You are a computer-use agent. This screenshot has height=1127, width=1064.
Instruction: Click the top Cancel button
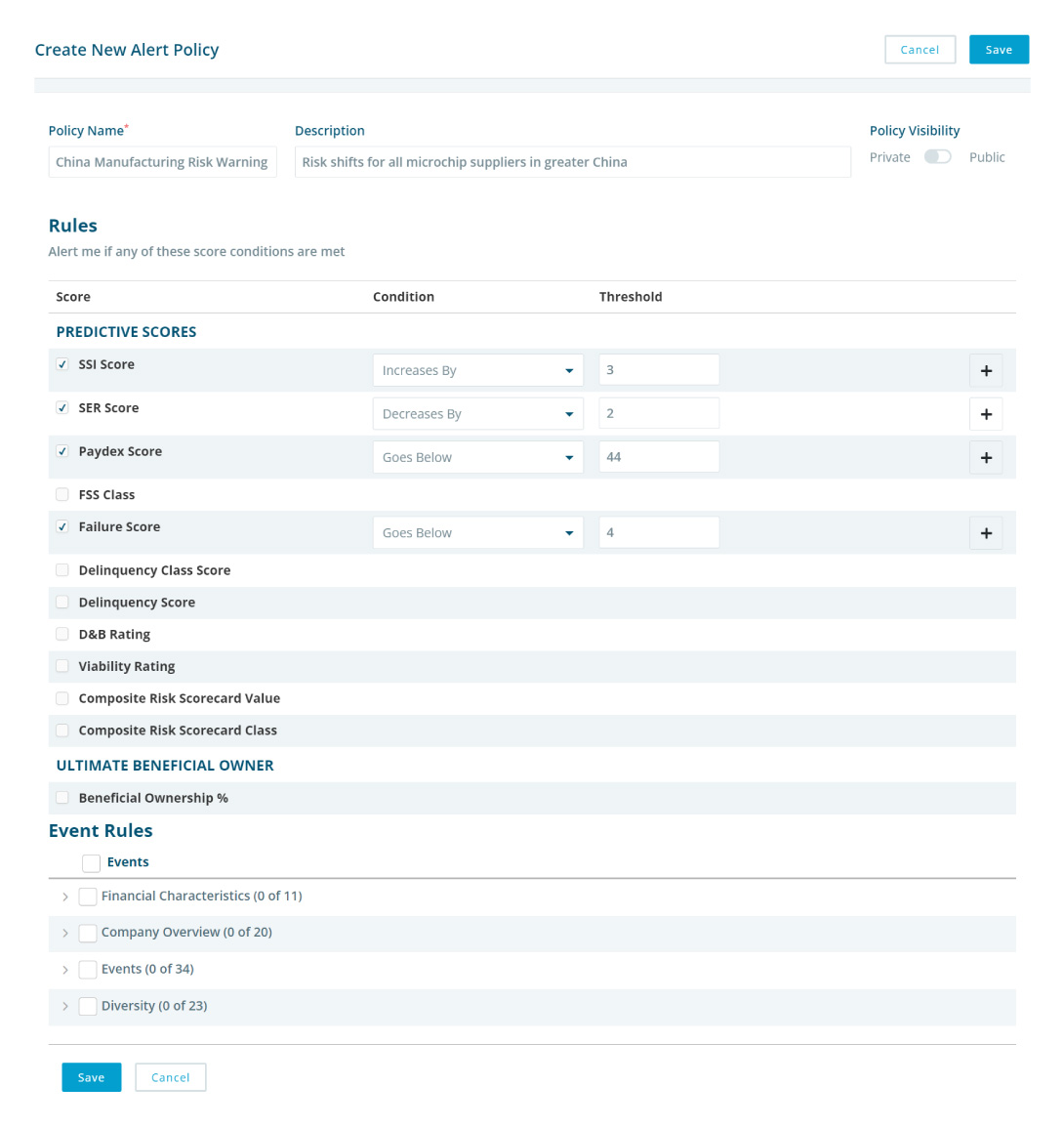pos(920,50)
